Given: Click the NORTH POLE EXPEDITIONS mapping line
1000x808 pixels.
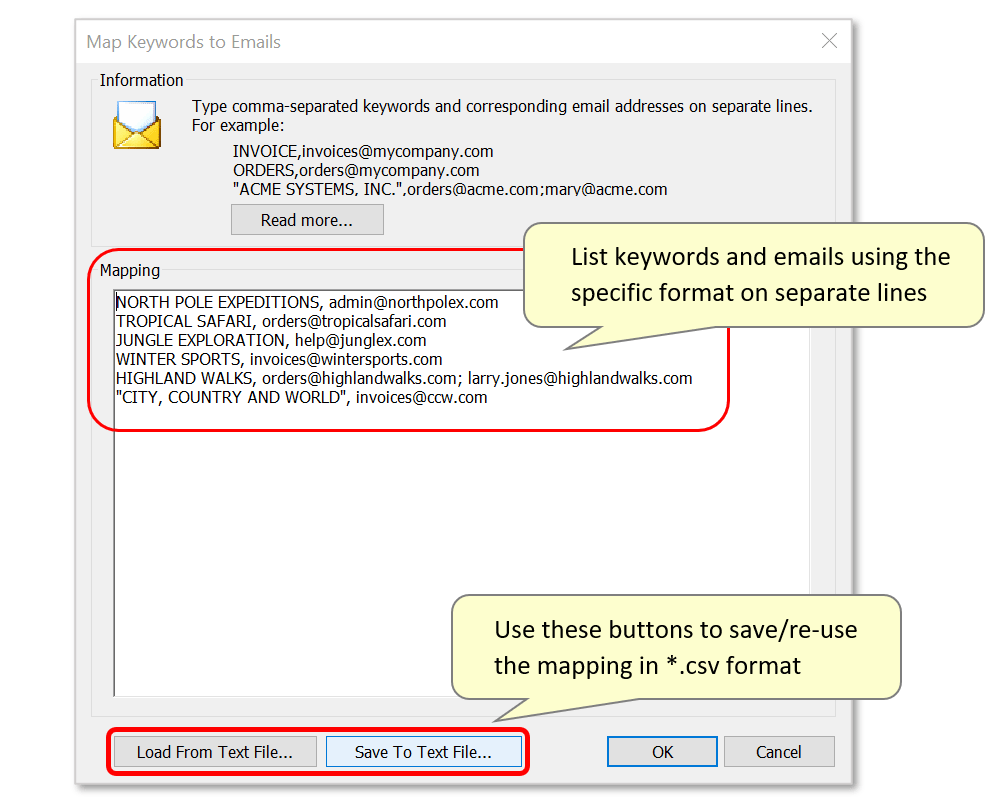Looking at the screenshot, I should tap(307, 302).
